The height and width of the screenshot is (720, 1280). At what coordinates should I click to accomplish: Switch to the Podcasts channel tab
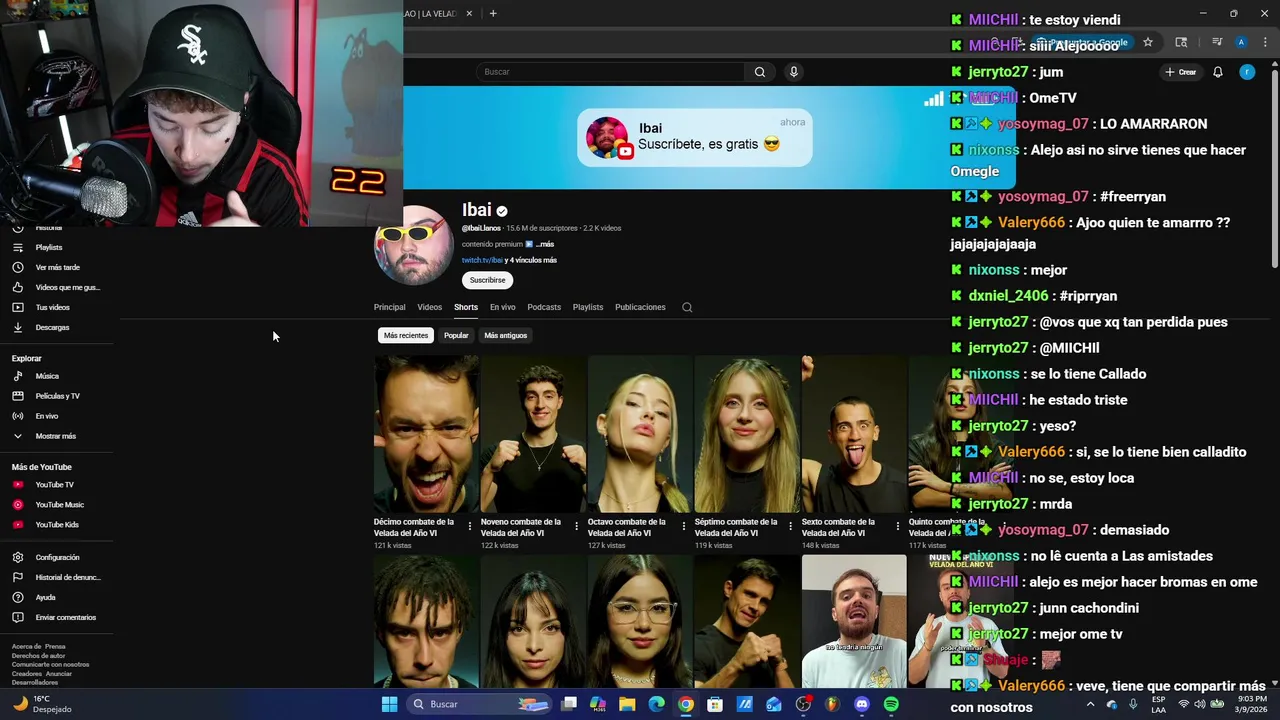coord(544,307)
